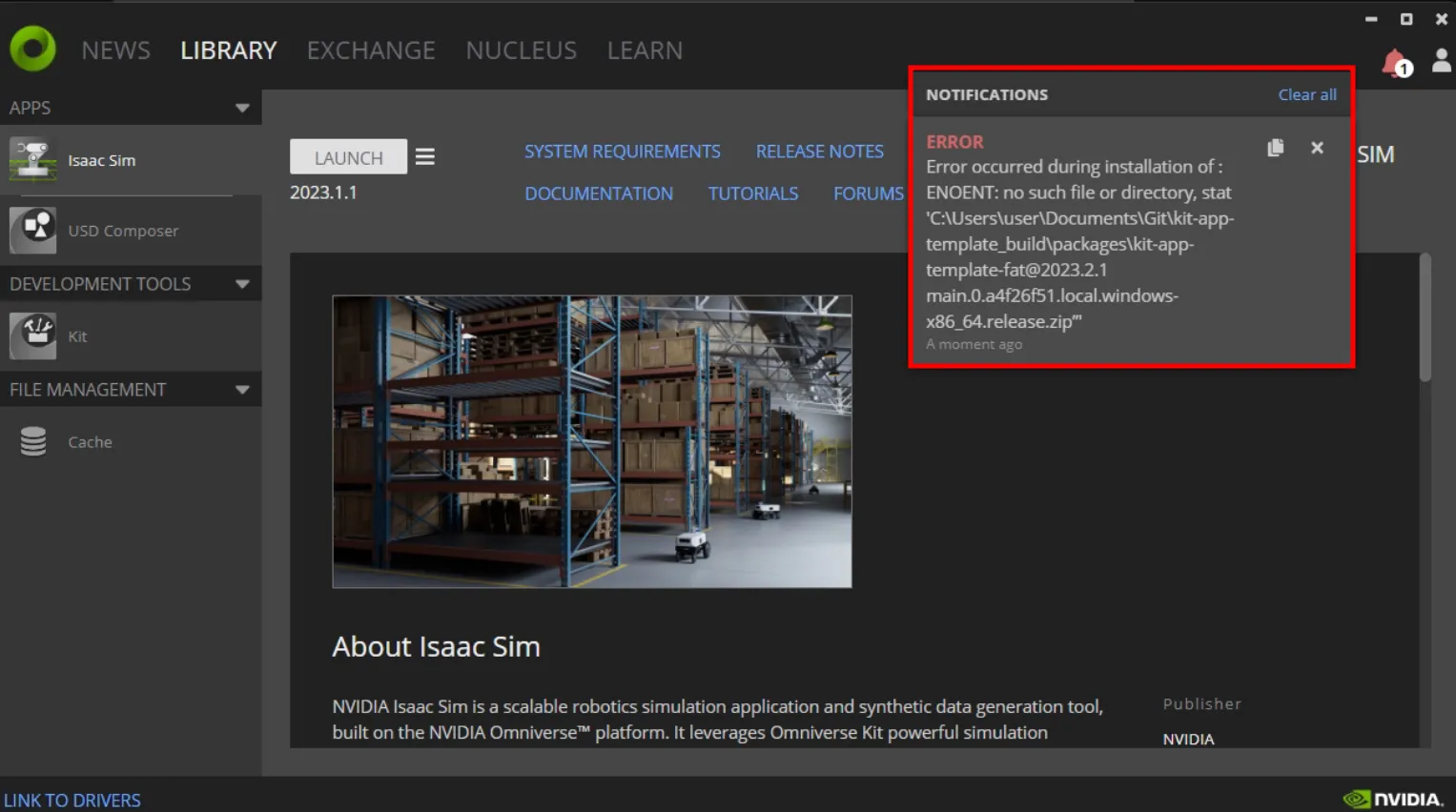Click the warehouse preview image
Viewport: 1456px width, 812px height.
point(592,441)
